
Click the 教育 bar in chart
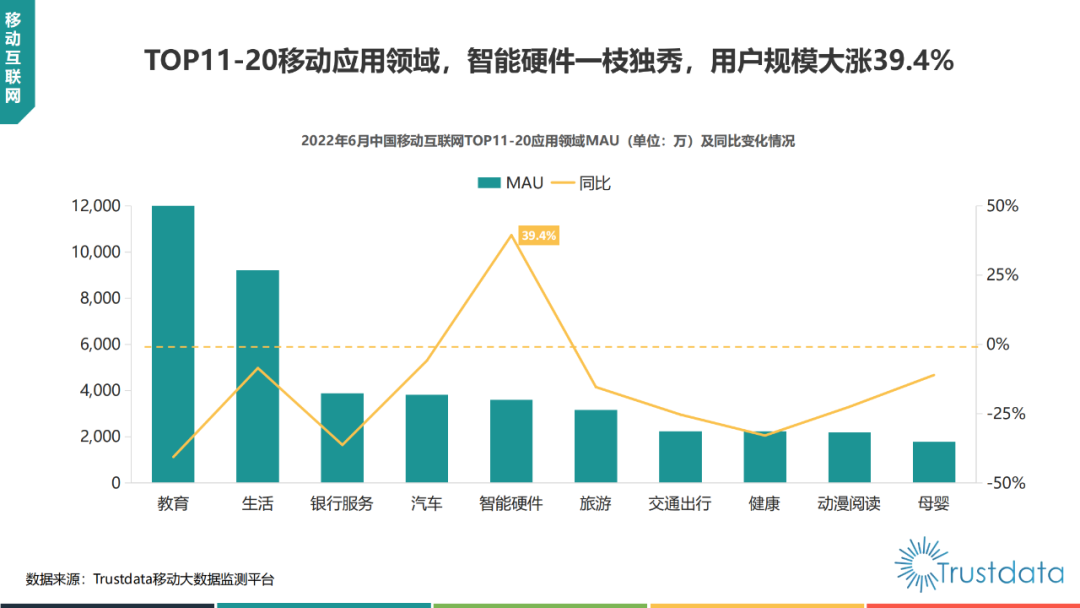point(173,344)
